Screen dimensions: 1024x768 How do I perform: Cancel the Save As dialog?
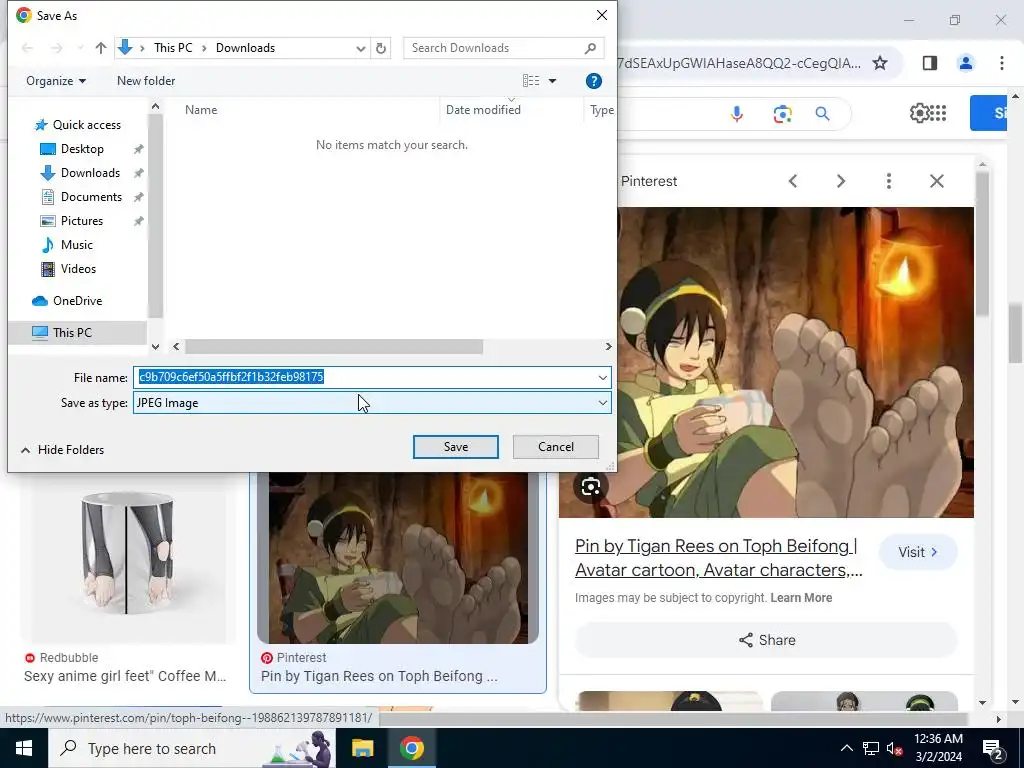(x=556, y=447)
